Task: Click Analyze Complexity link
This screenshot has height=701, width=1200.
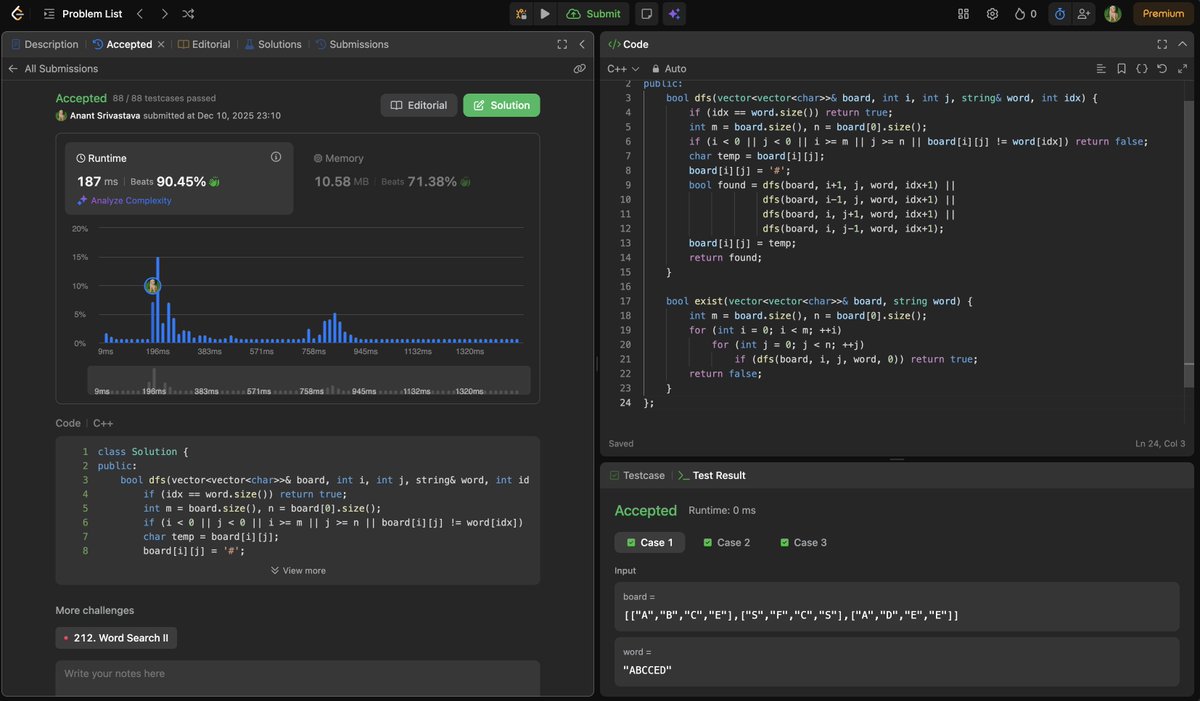Action: point(124,200)
